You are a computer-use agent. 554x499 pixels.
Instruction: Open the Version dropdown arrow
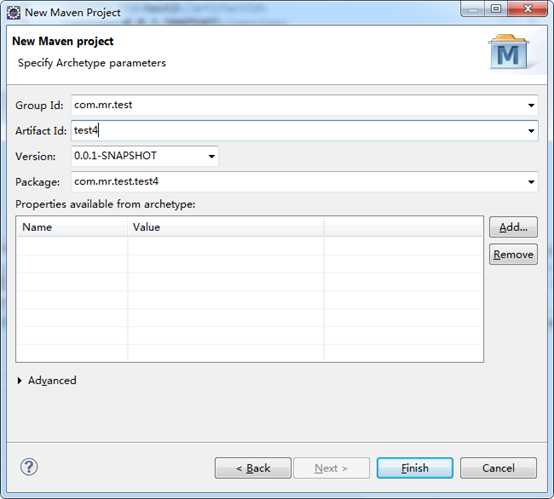point(212,156)
